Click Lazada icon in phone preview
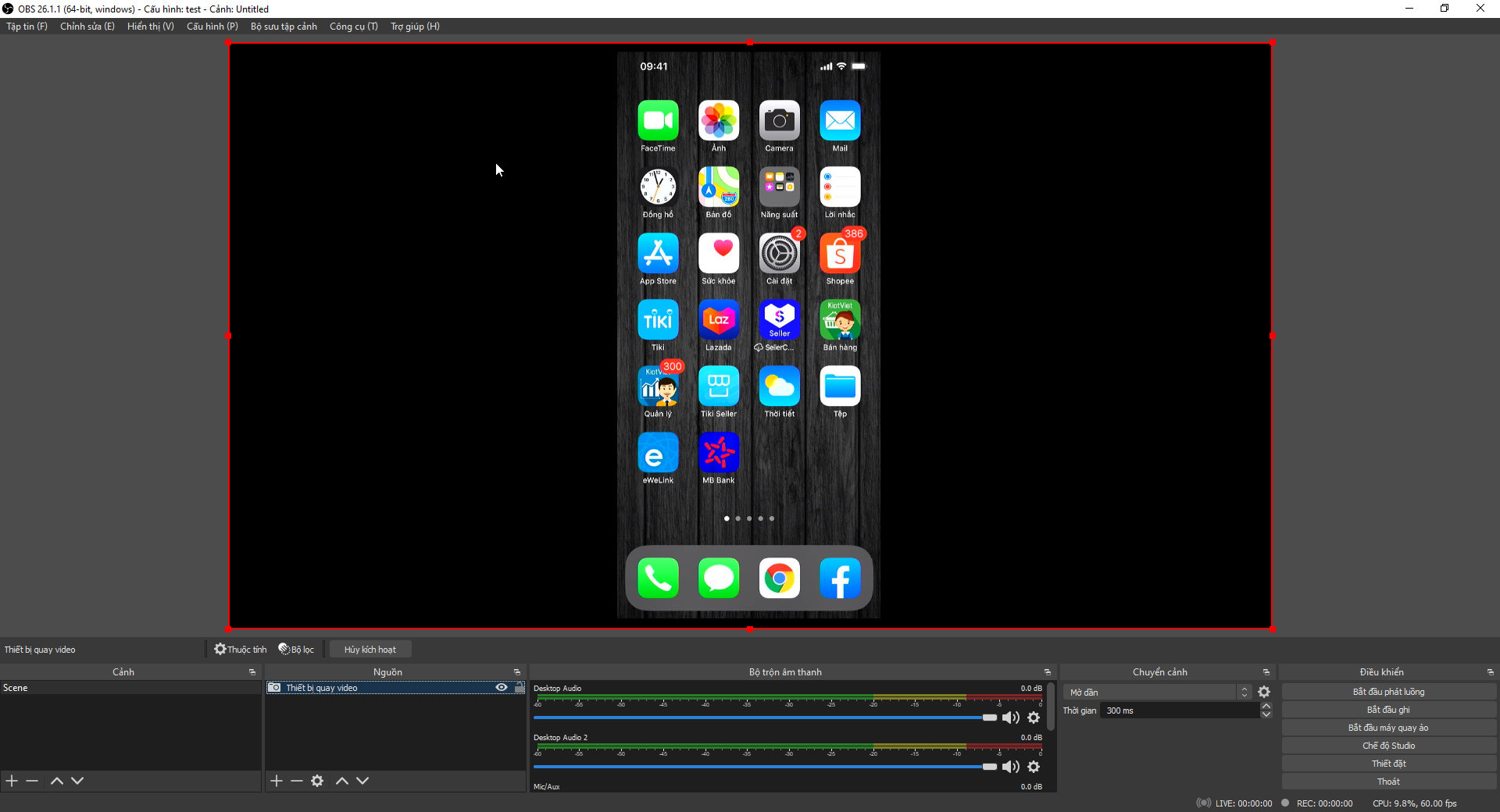1500x812 pixels. click(x=719, y=319)
